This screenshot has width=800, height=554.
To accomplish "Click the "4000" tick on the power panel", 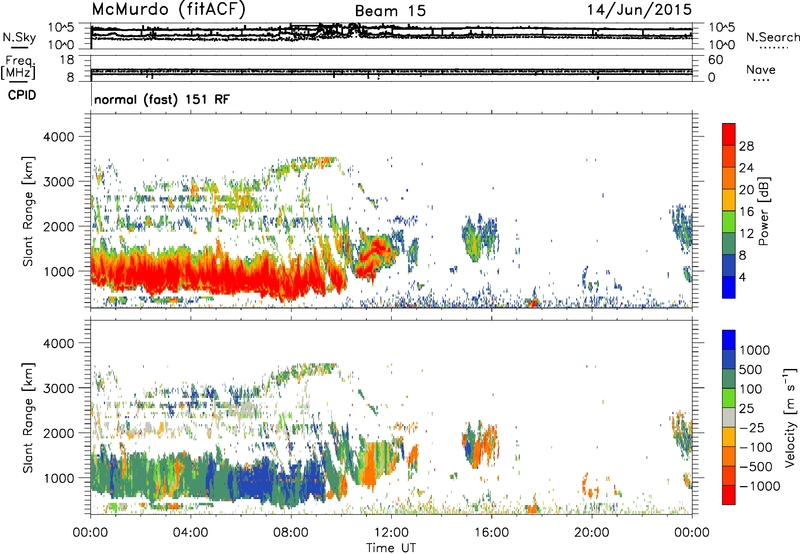I will click(x=59, y=137).
